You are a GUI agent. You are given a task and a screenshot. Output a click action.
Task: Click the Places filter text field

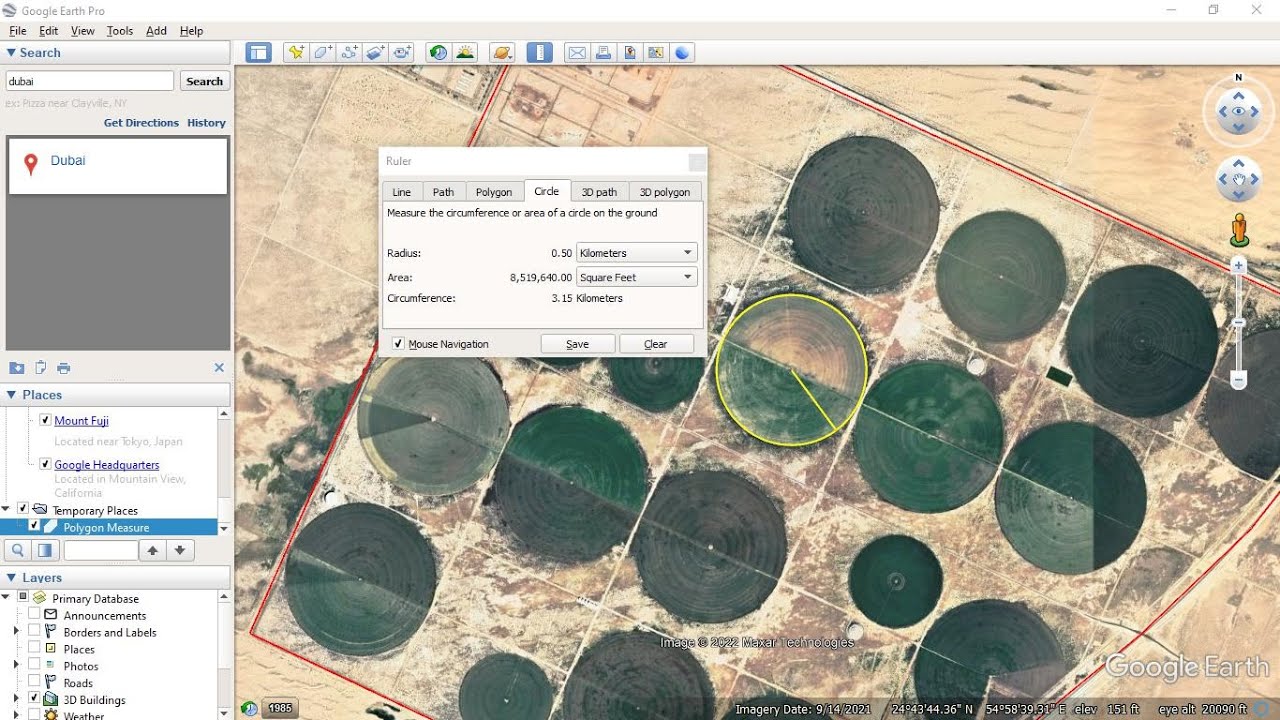101,550
